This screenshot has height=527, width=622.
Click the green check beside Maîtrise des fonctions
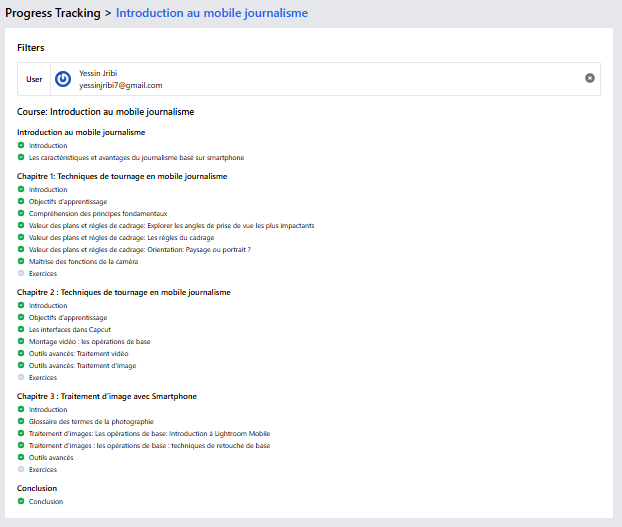21,261
